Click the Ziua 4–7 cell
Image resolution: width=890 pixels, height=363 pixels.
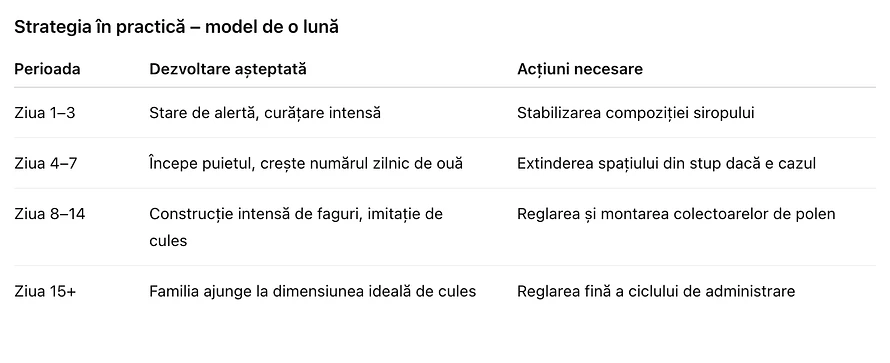(45, 164)
